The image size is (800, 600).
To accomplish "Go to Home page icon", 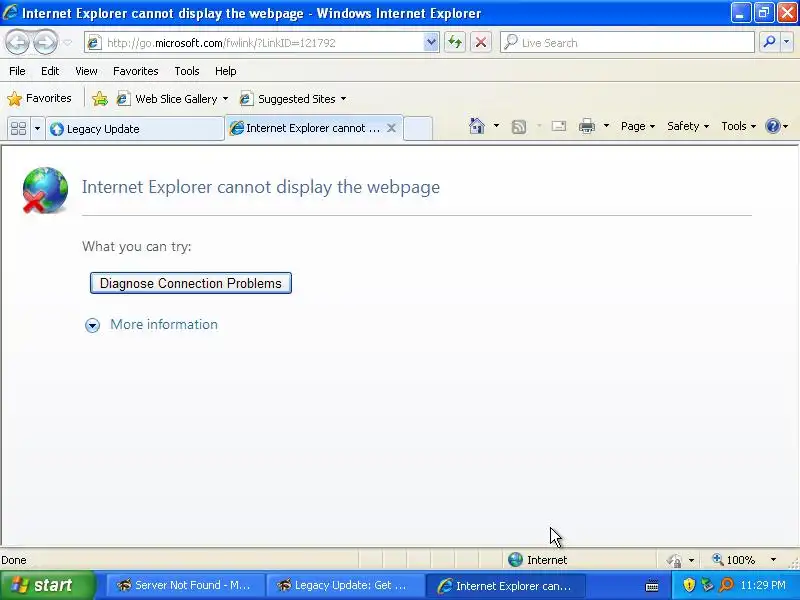I will tap(477, 126).
